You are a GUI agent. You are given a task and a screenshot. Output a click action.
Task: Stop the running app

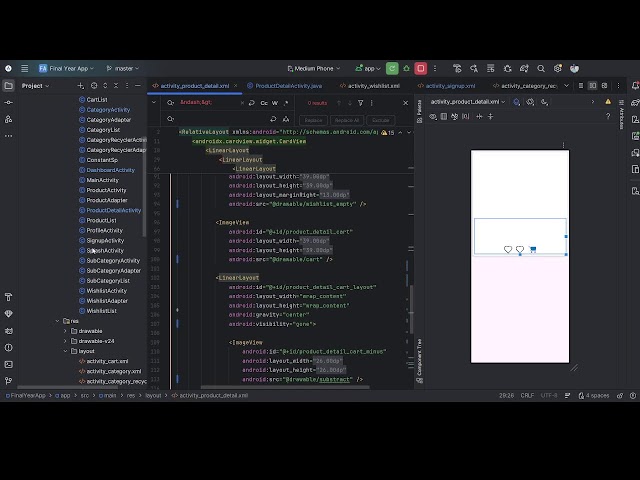[421, 69]
